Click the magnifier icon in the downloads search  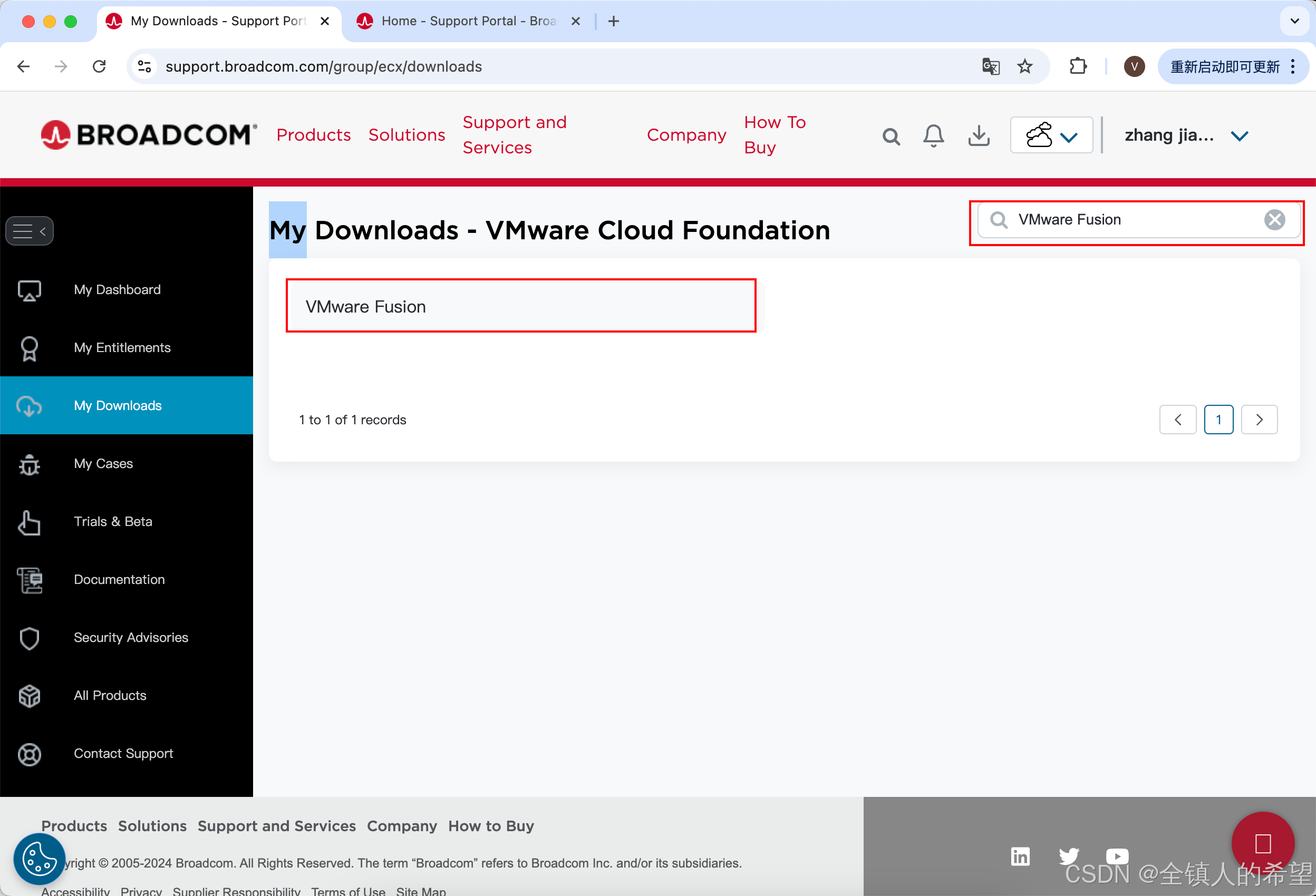998,220
